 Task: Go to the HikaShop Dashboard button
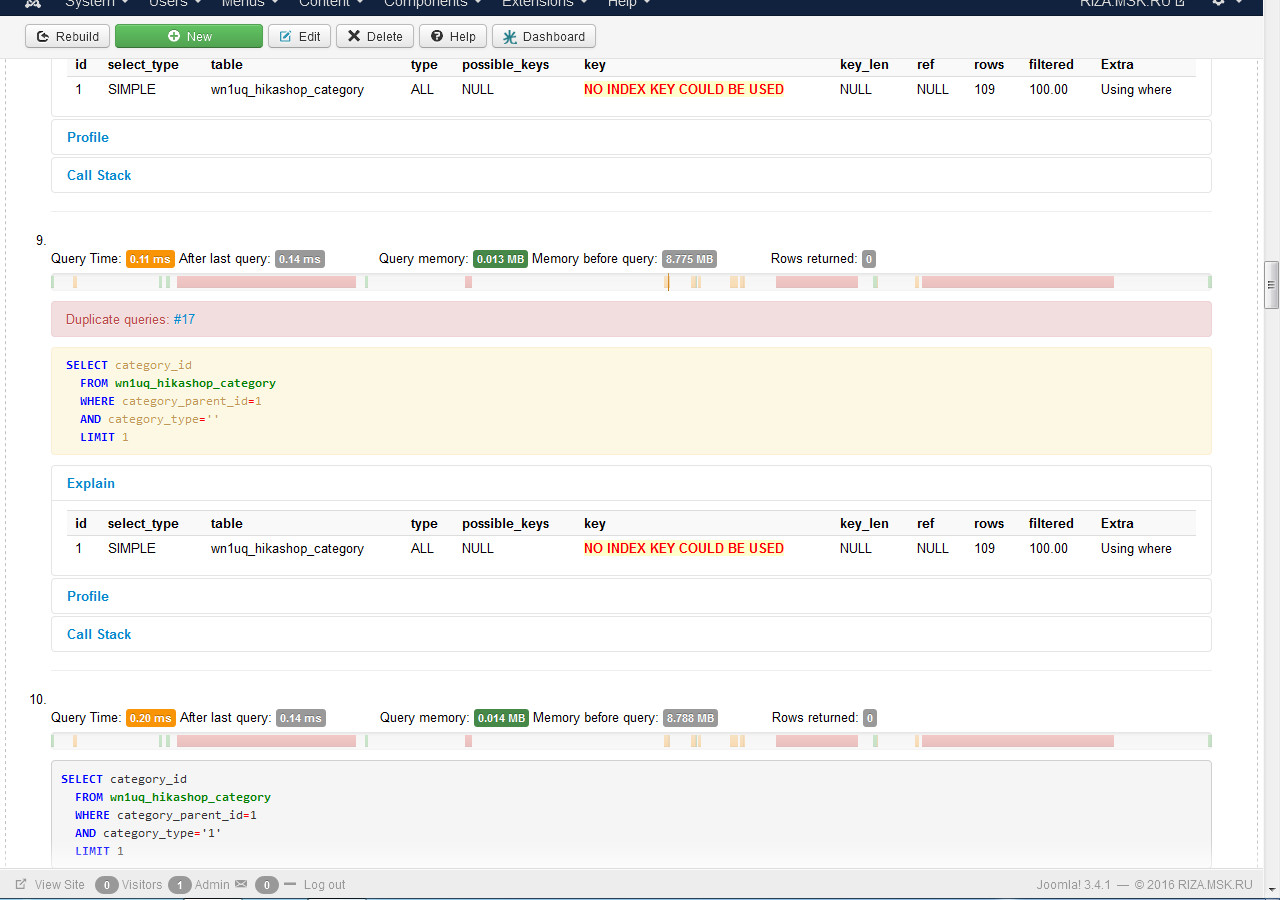[x=544, y=36]
